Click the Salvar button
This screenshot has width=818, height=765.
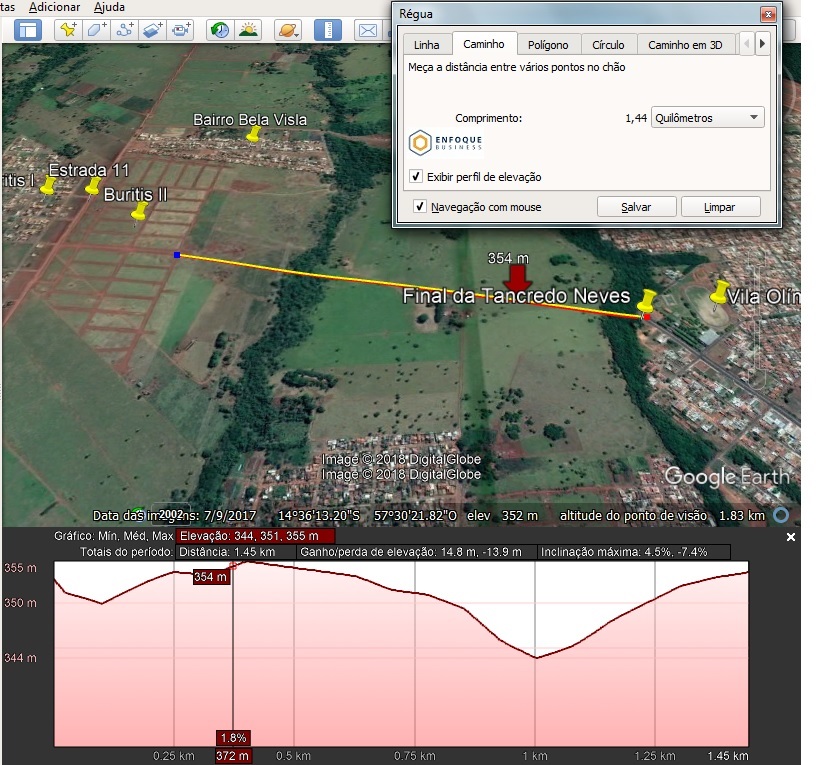click(x=636, y=207)
